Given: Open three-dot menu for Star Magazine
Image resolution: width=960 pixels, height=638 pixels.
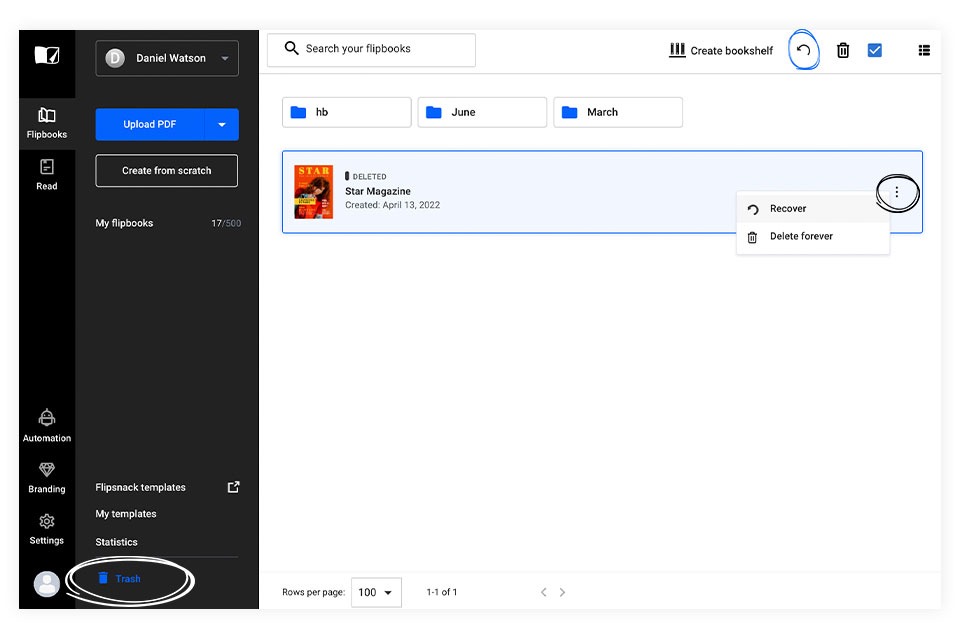Looking at the screenshot, I should pos(896,192).
